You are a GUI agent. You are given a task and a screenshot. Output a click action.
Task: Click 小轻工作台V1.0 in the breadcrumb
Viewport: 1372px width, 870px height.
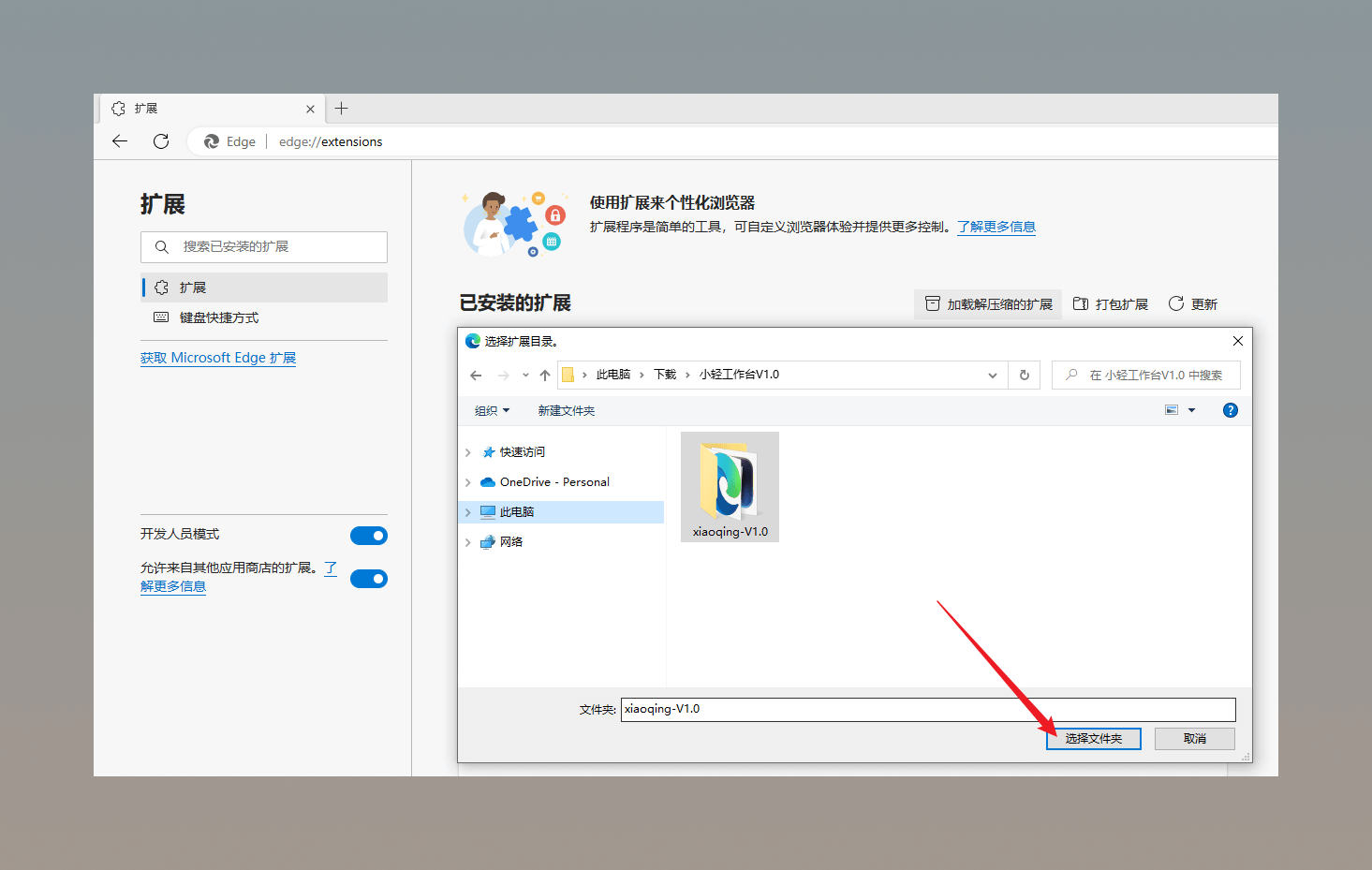click(x=739, y=375)
